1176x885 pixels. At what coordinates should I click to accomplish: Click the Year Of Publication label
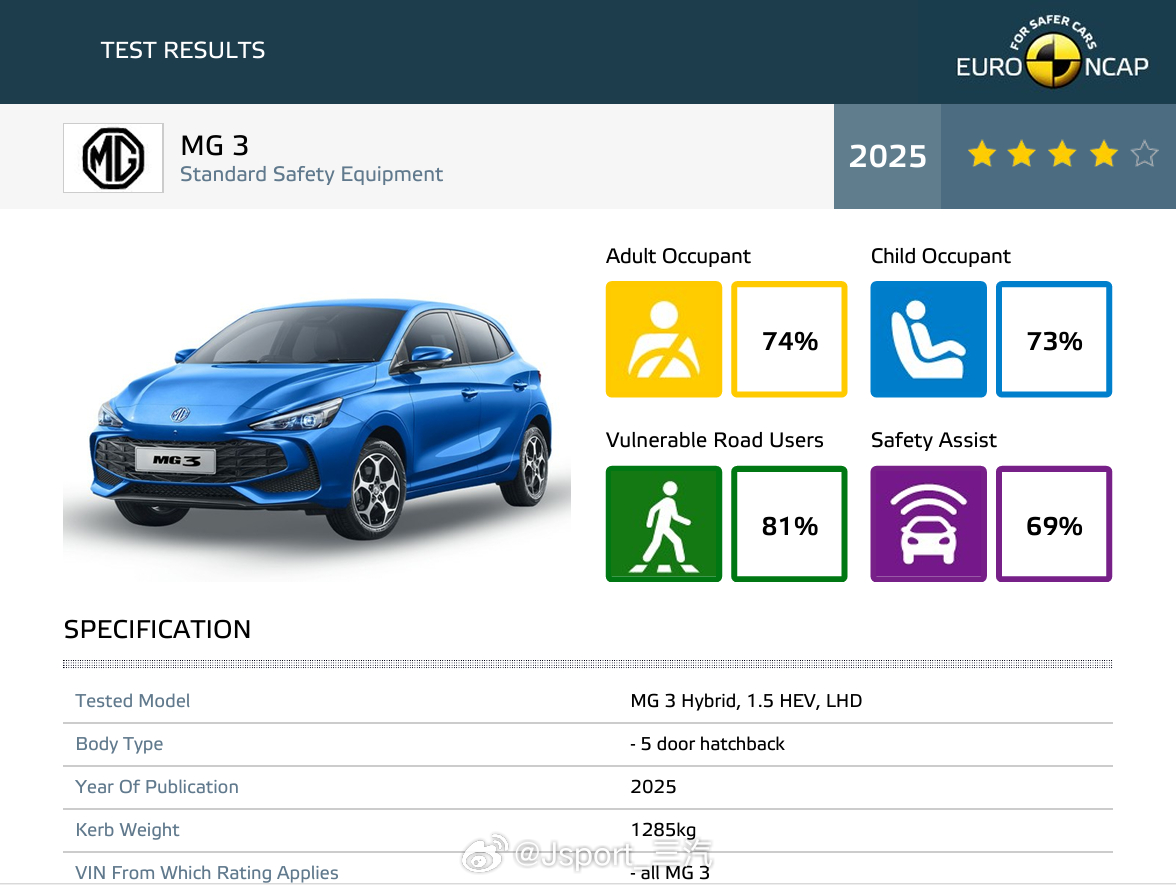pyautogui.click(x=157, y=787)
